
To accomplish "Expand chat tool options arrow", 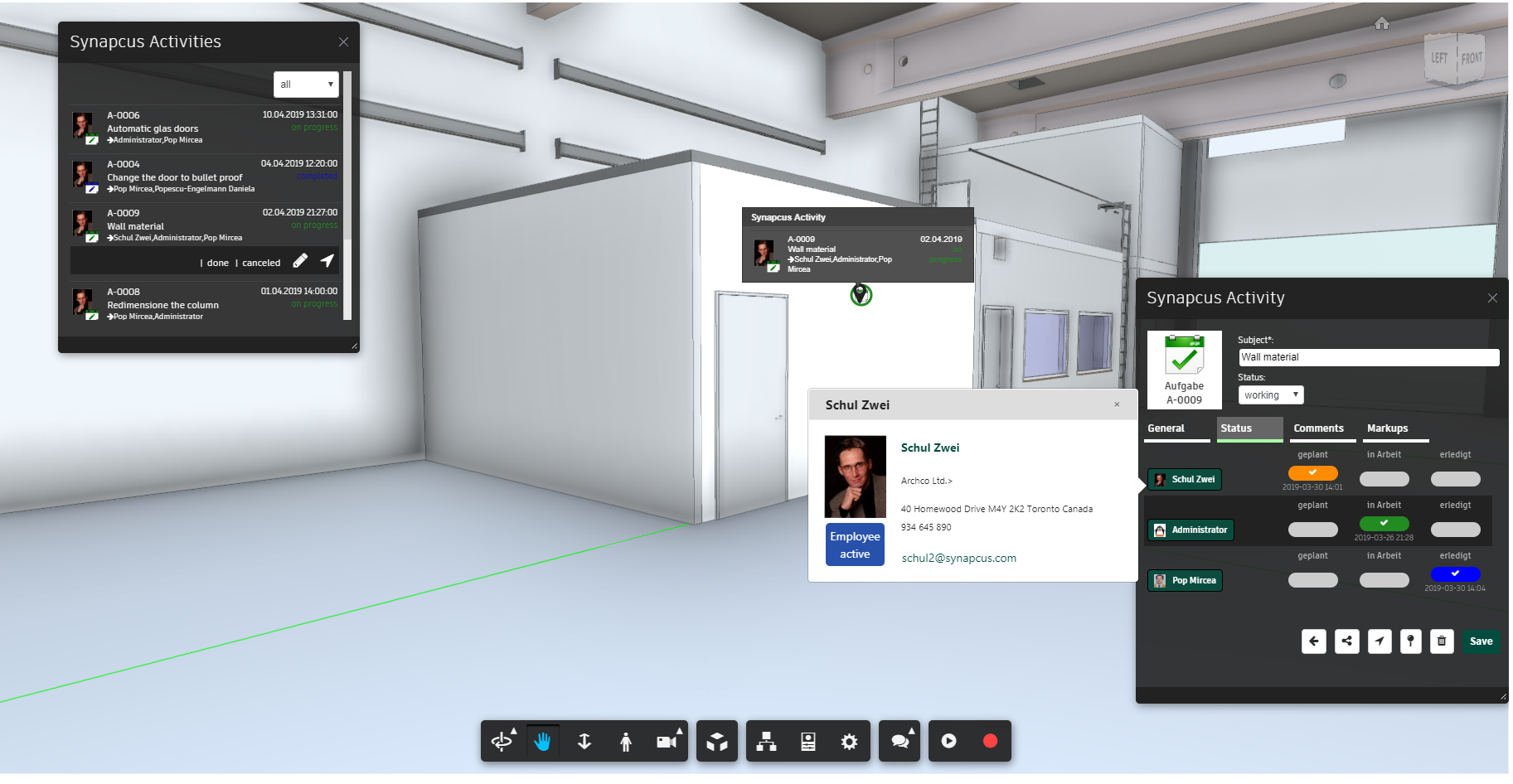I will click(912, 730).
